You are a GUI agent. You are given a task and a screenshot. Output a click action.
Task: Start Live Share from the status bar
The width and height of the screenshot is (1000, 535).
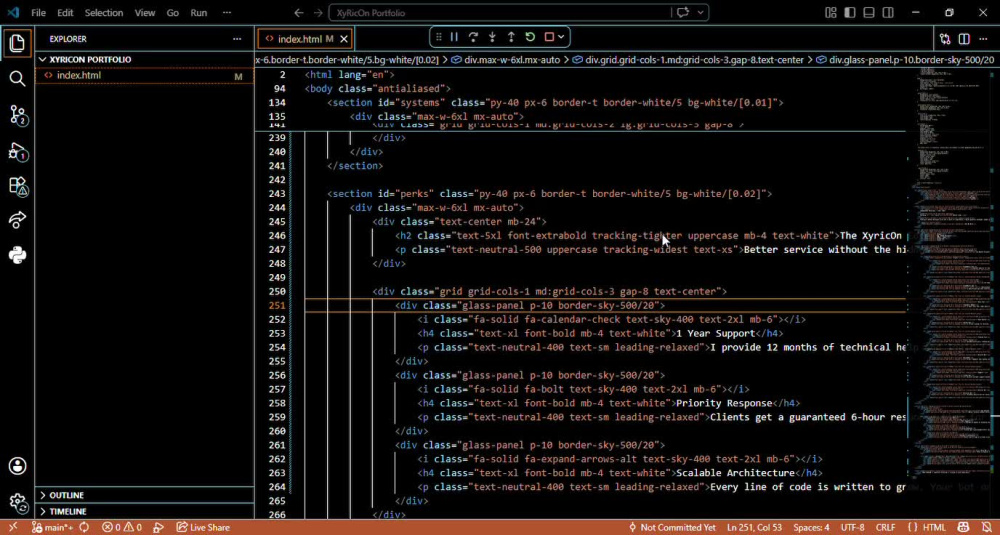tap(203, 527)
